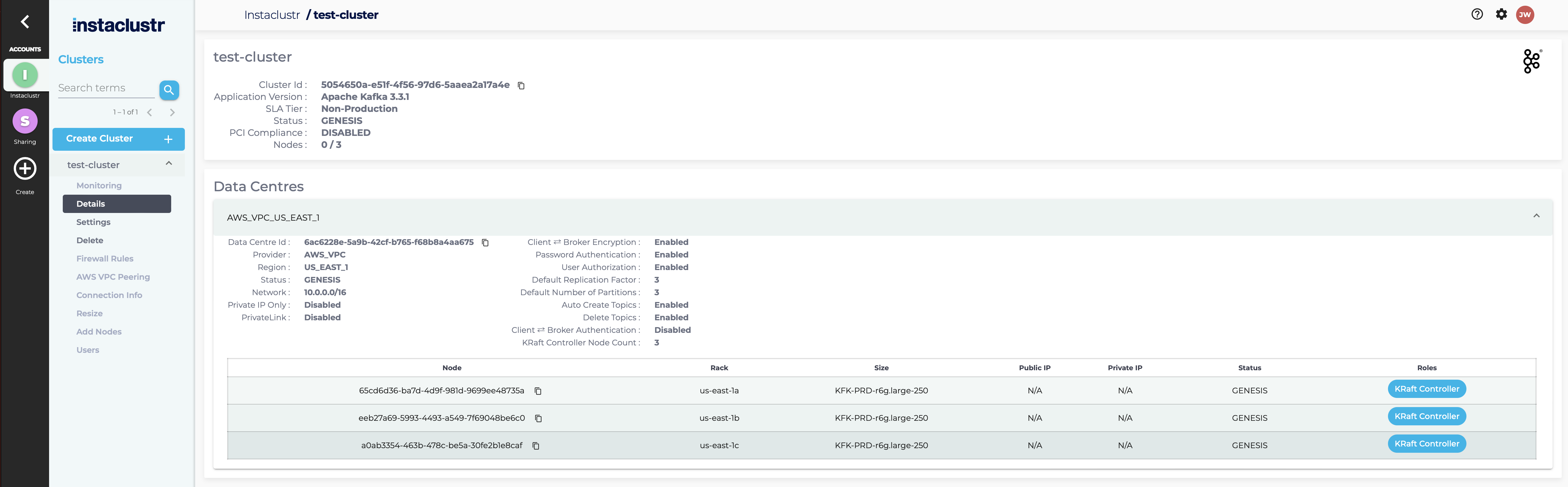Collapse the AWS_VPC_US_EAST_1 data centre panel
The width and height of the screenshot is (1568, 487).
(x=1536, y=216)
